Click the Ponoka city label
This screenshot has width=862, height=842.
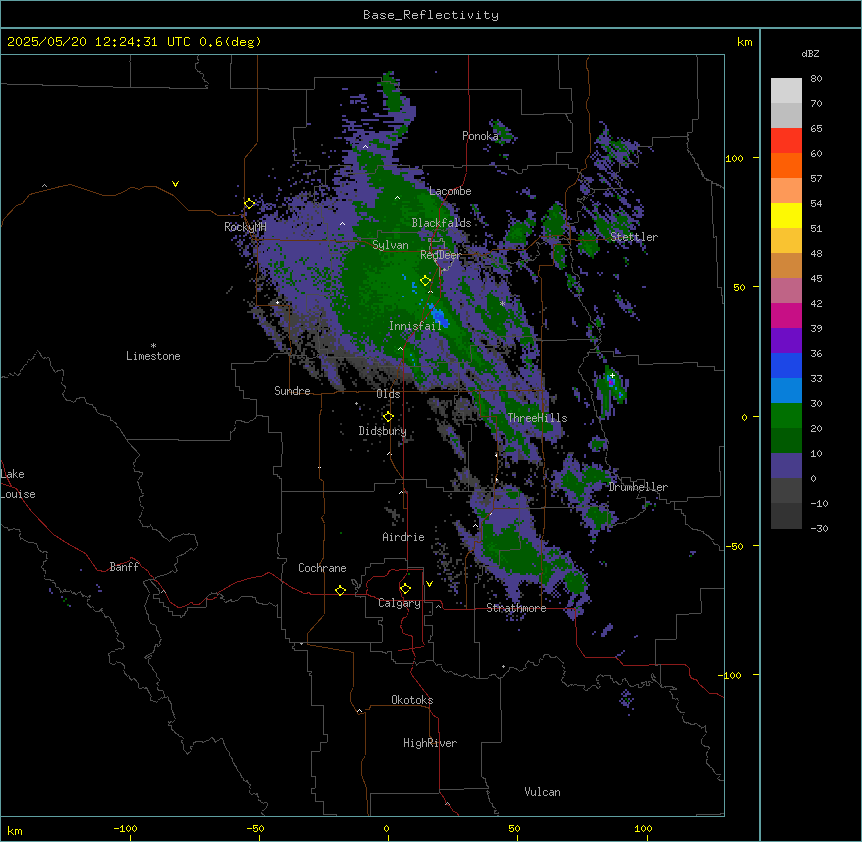click(x=480, y=136)
